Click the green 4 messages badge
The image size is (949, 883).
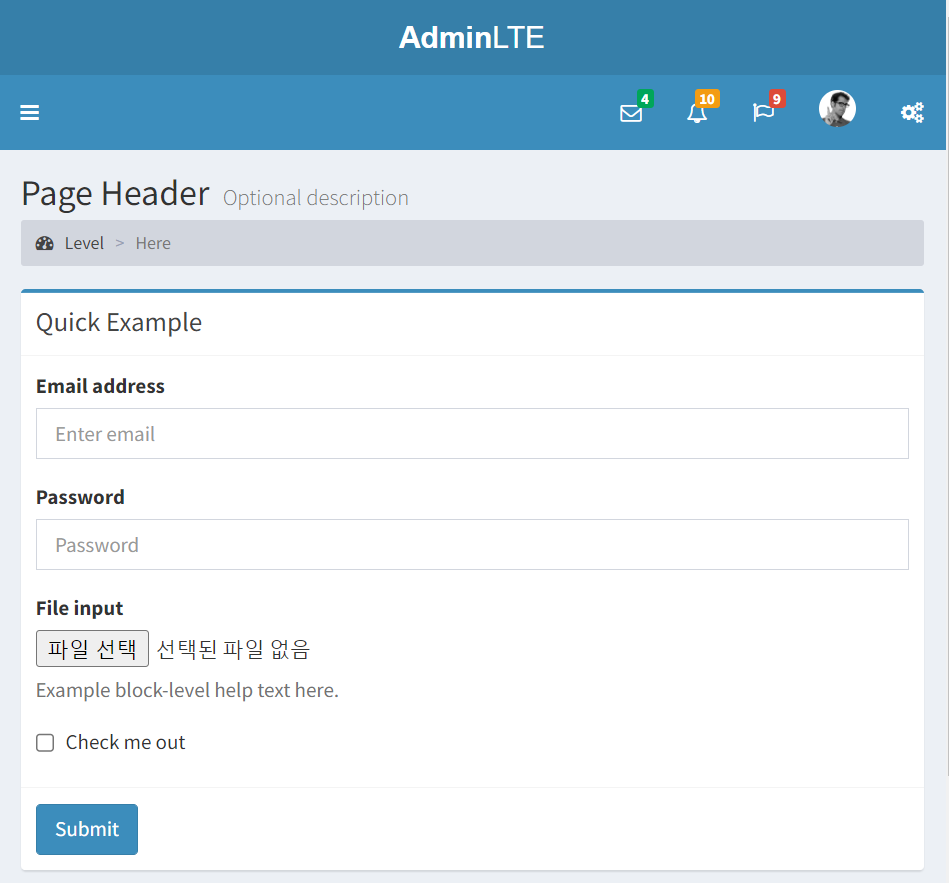(645, 99)
